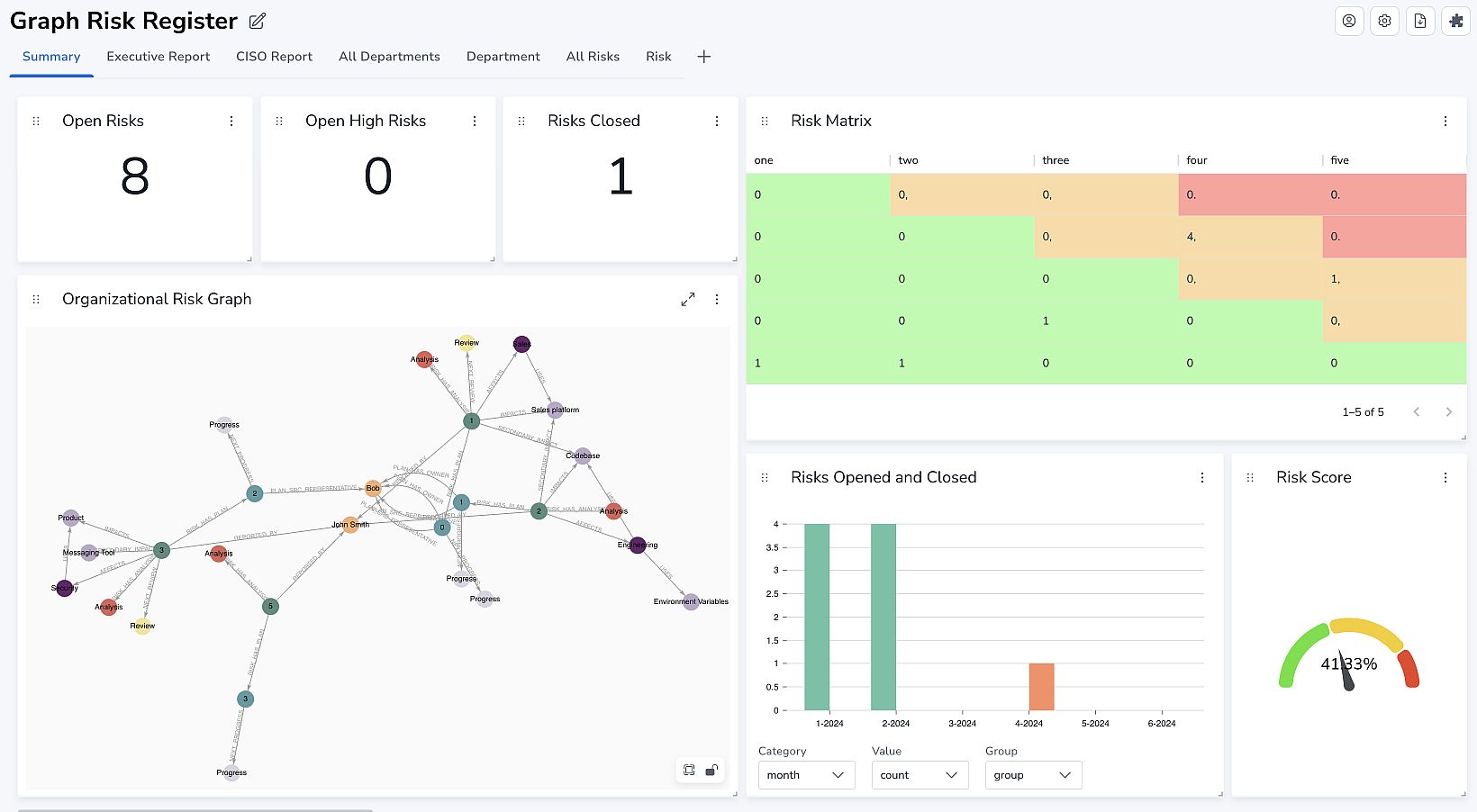Click the orange 4-2024 bar
The width and height of the screenshot is (1477, 812).
(x=1042, y=687)
